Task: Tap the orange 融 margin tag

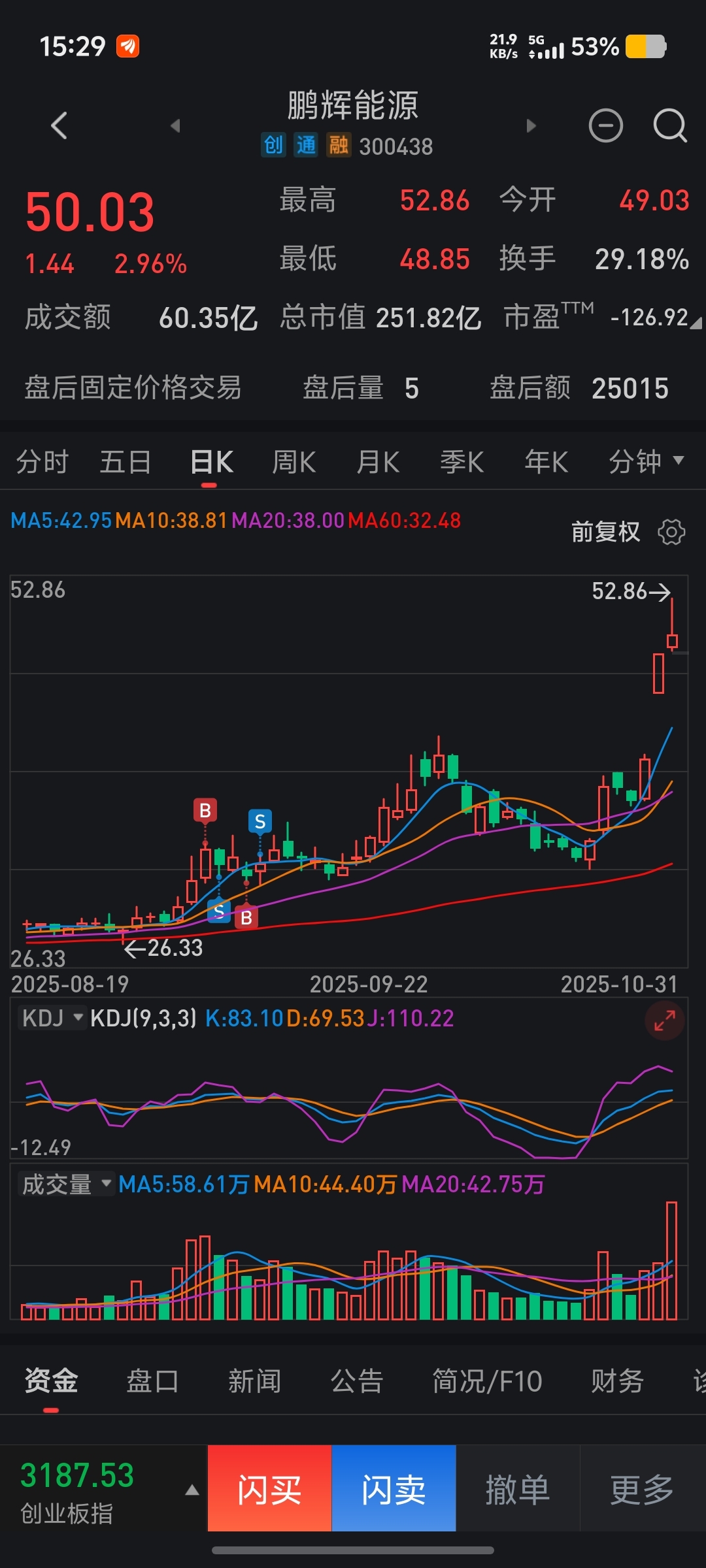Action: (x=339, y=145)
